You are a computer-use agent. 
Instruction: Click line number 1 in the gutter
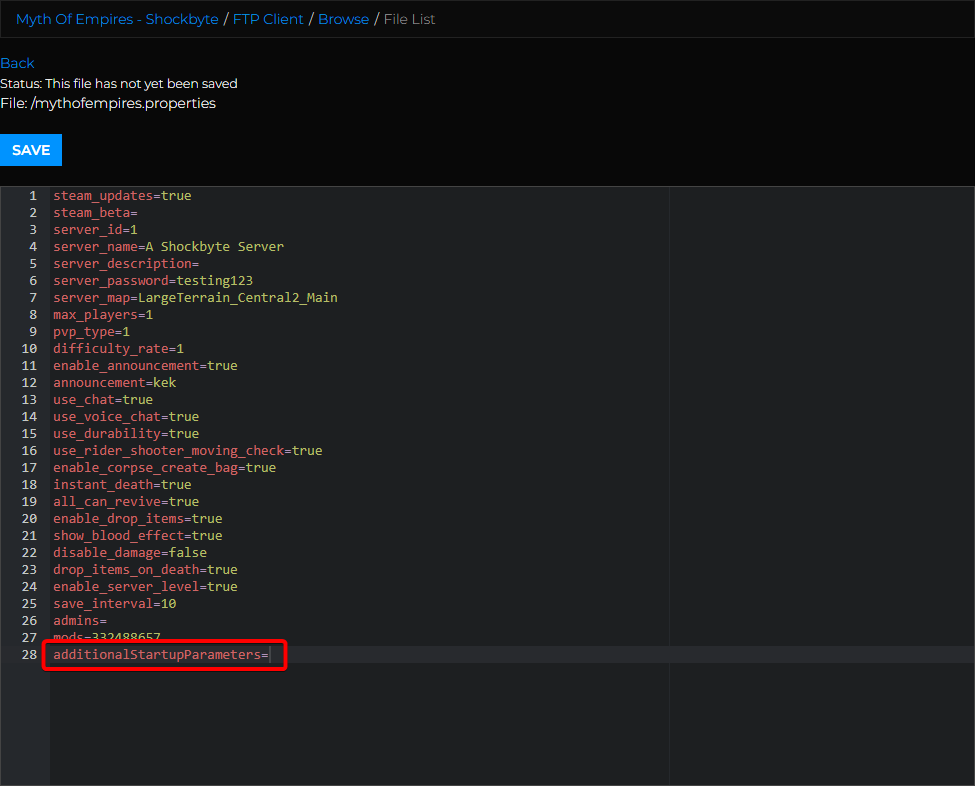(x=33, y=195)
